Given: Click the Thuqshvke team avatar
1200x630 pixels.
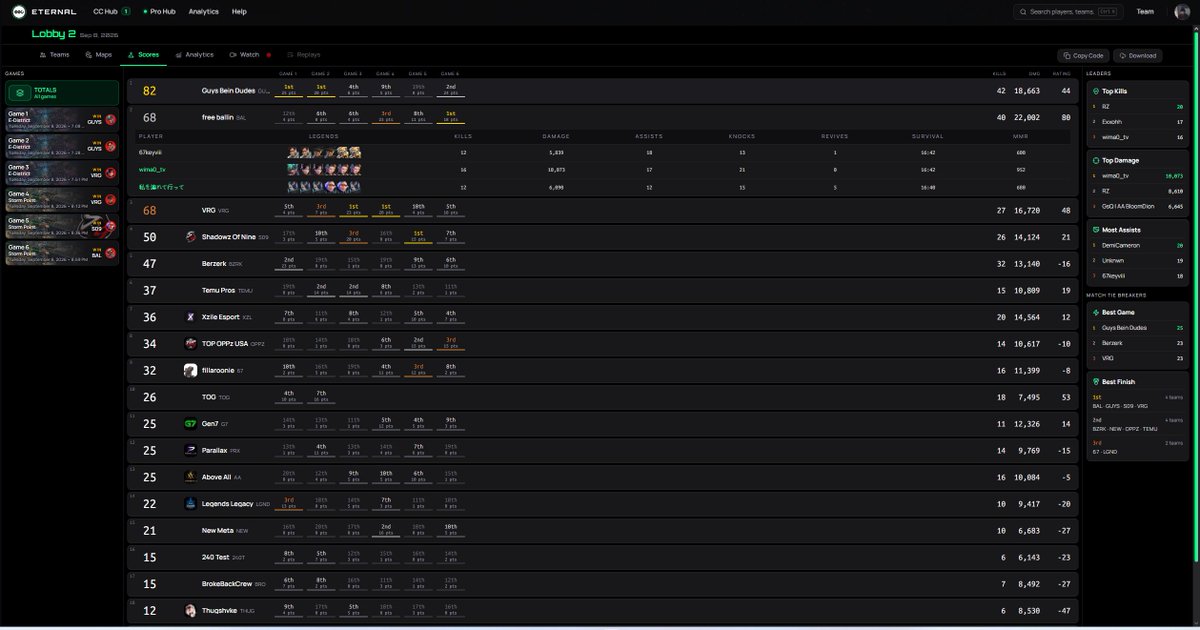Looking at the screenshot, I should coord(190,610).
